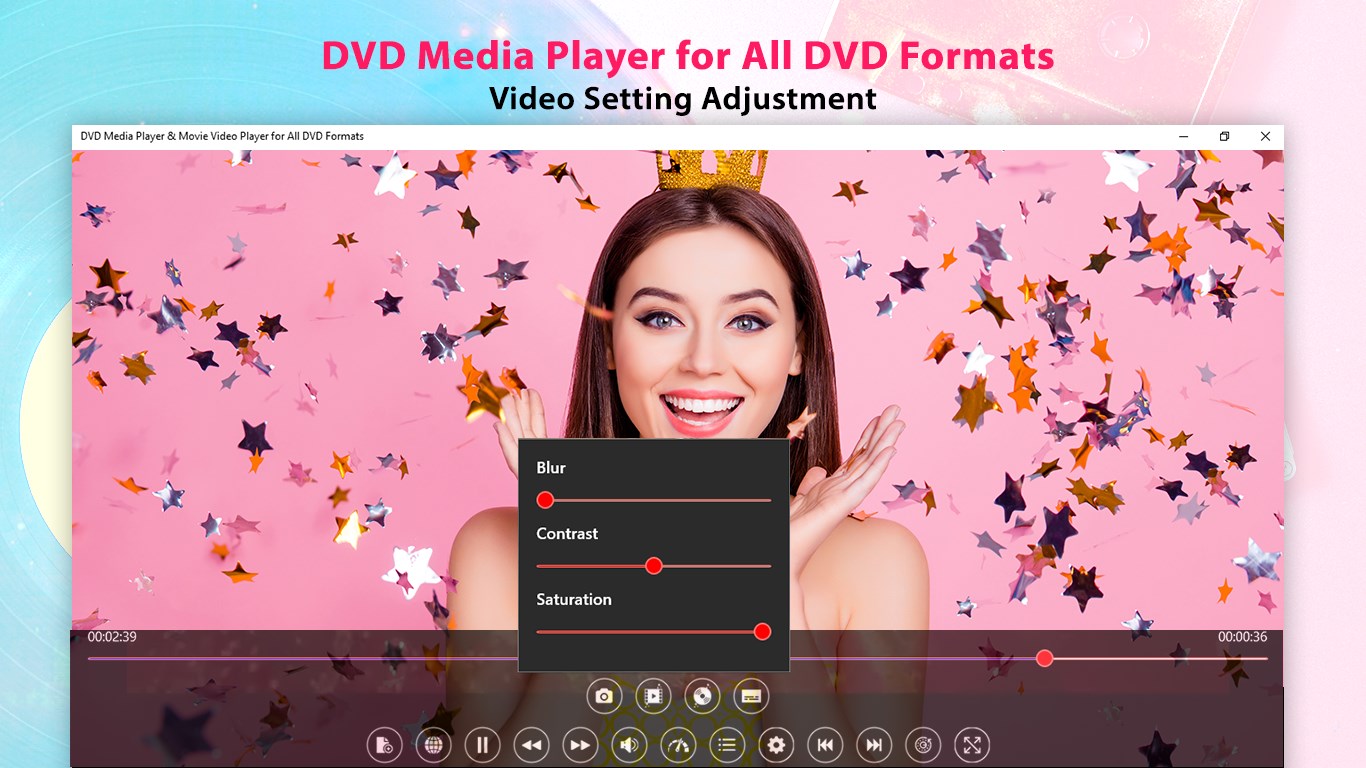Set the Blur slider handle

tap(545, 500)
